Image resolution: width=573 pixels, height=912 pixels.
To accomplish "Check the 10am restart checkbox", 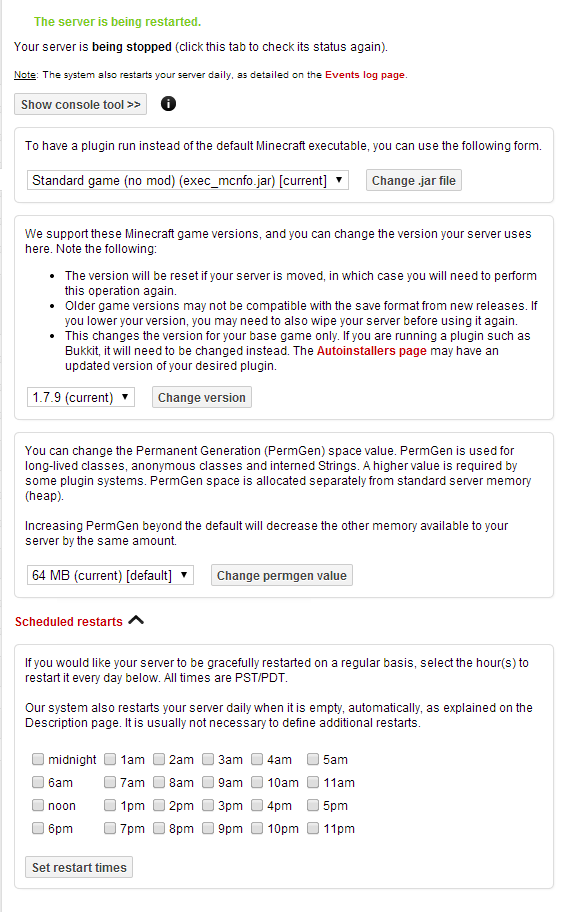I will pyautogui.click(x=257, y=782).
